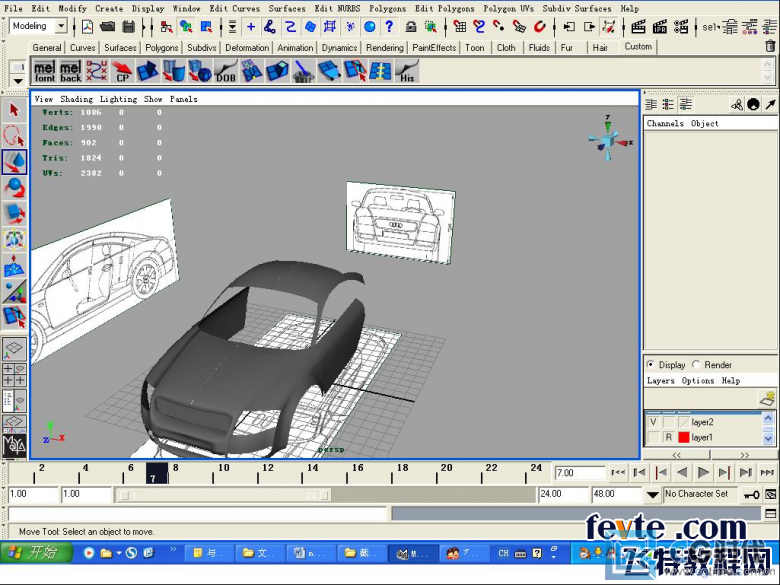Select the Display radio button
This screenshot has height=585, width=780.
point(650,365)
